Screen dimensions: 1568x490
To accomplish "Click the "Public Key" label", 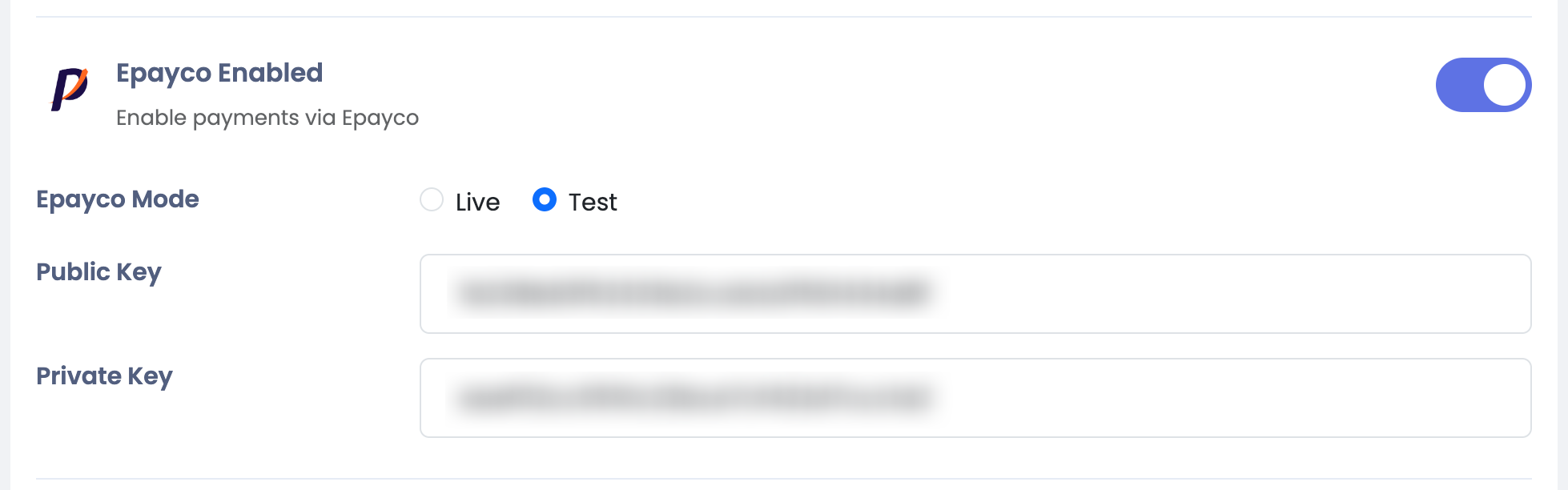I will 99,272.
